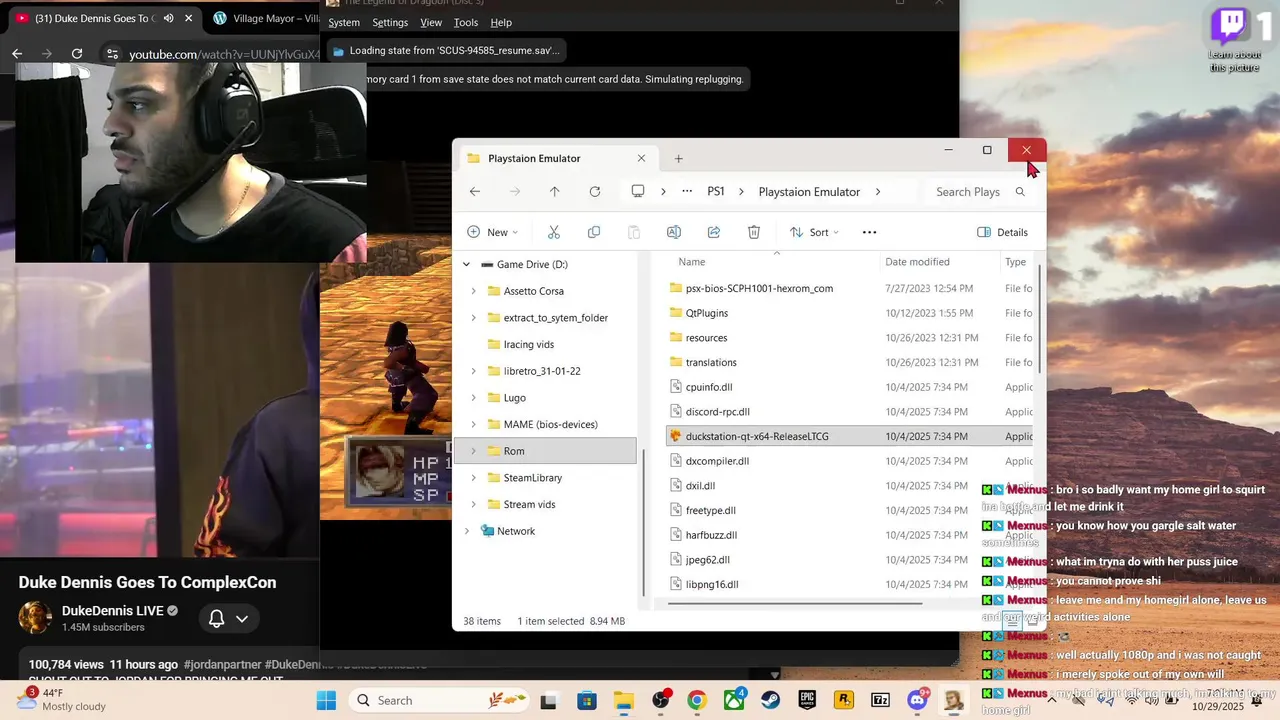
Task: Click the Copy icon in Explorer toolbar
Action: [x=594, y=232]
